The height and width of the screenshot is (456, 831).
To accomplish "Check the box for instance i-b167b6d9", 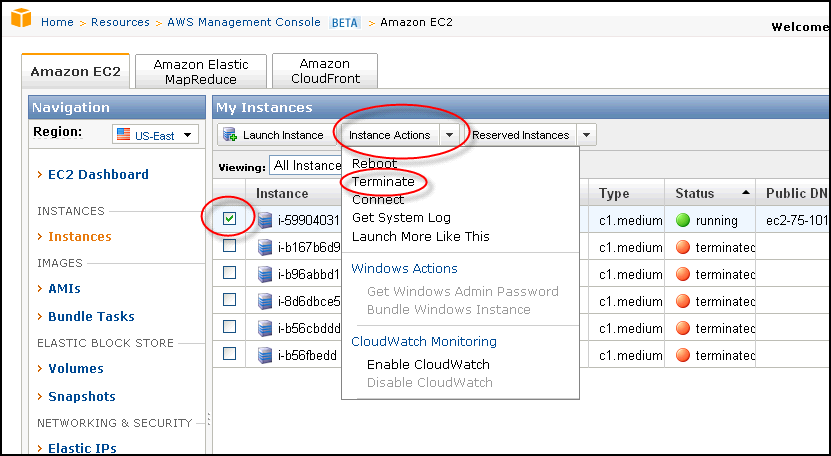I will pyautogui.click(x=230, y=246).
